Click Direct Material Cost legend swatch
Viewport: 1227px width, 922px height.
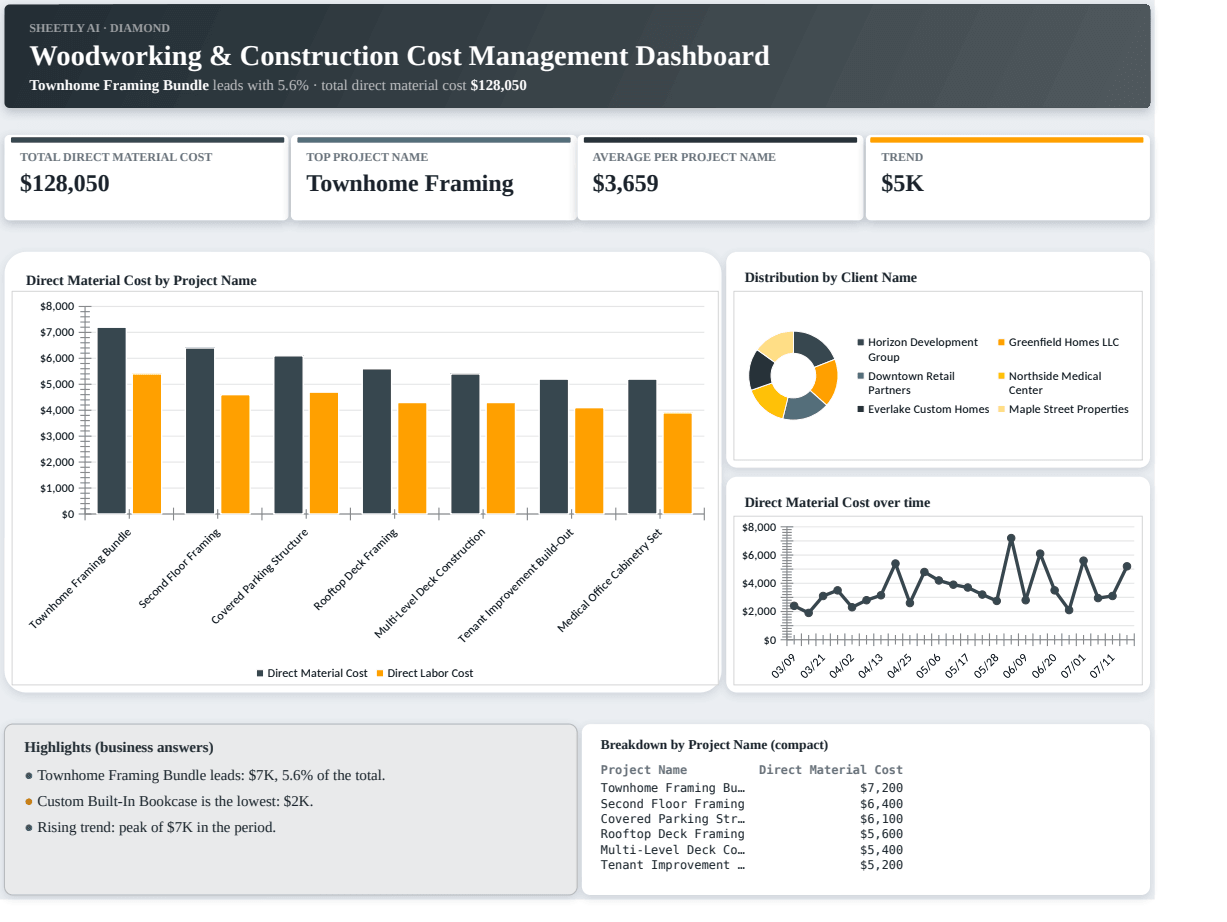coord(261,673)
